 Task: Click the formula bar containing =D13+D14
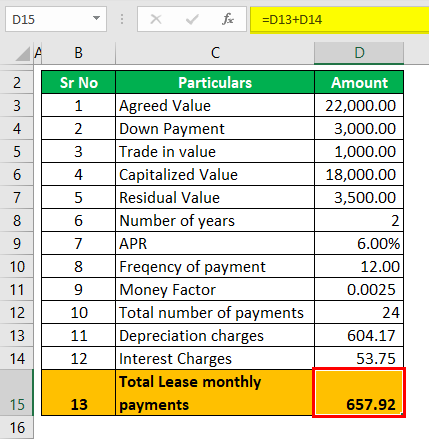tap(339, 20)
